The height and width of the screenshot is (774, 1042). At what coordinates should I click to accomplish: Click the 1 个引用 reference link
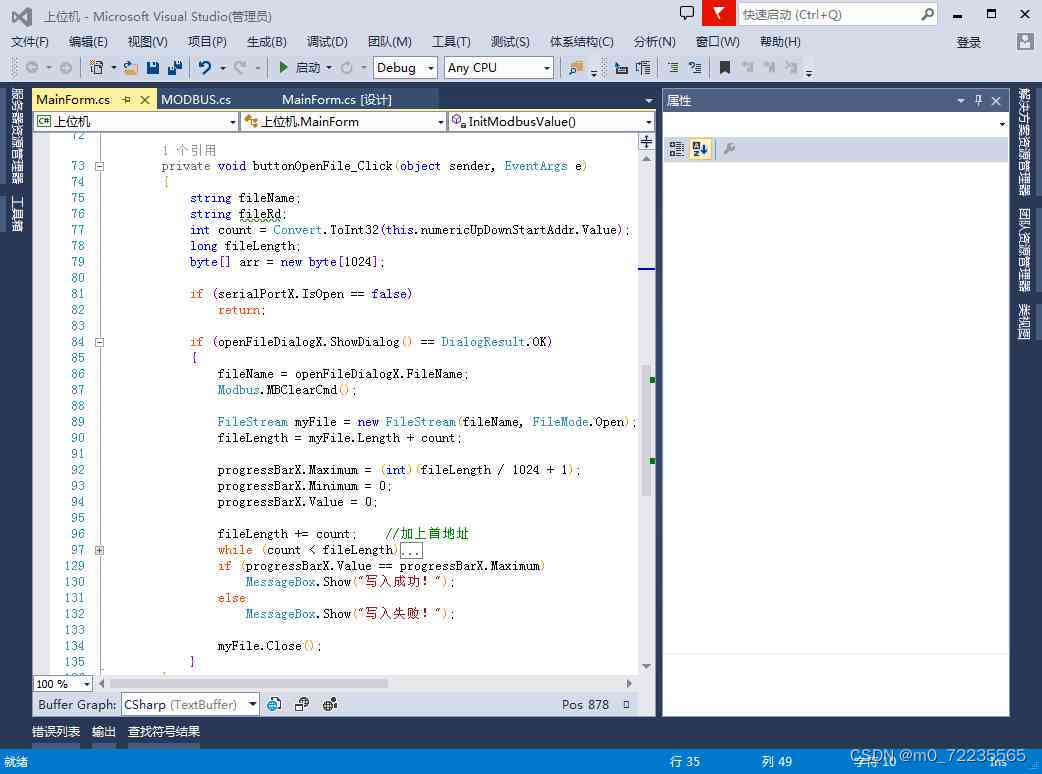pos(189,150)
